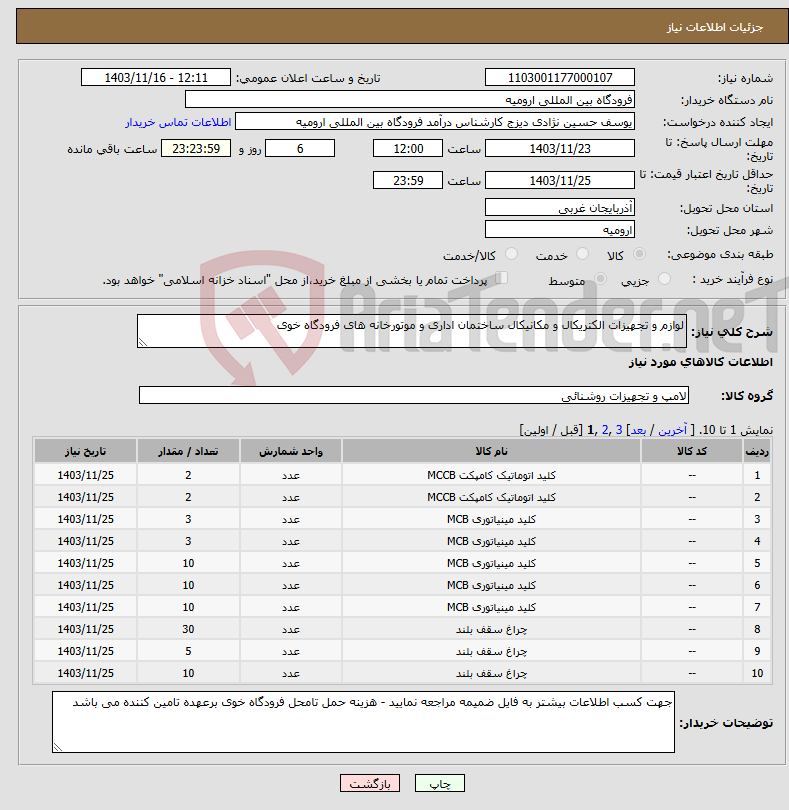Click the تاریخ نیاز column header
This screenshot has width=789, height=810.
click(x=85, y=451)
